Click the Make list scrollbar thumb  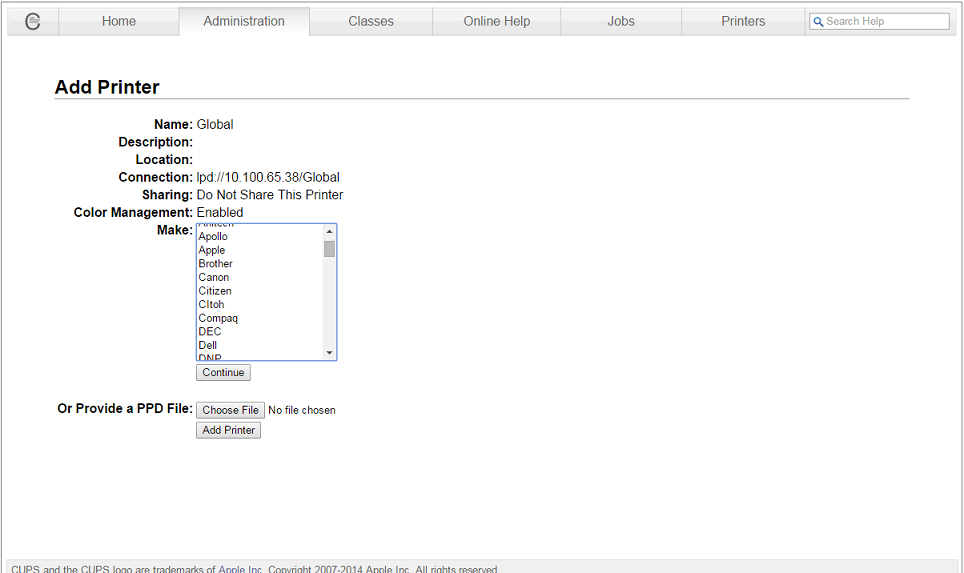click(x=330, y=249)
